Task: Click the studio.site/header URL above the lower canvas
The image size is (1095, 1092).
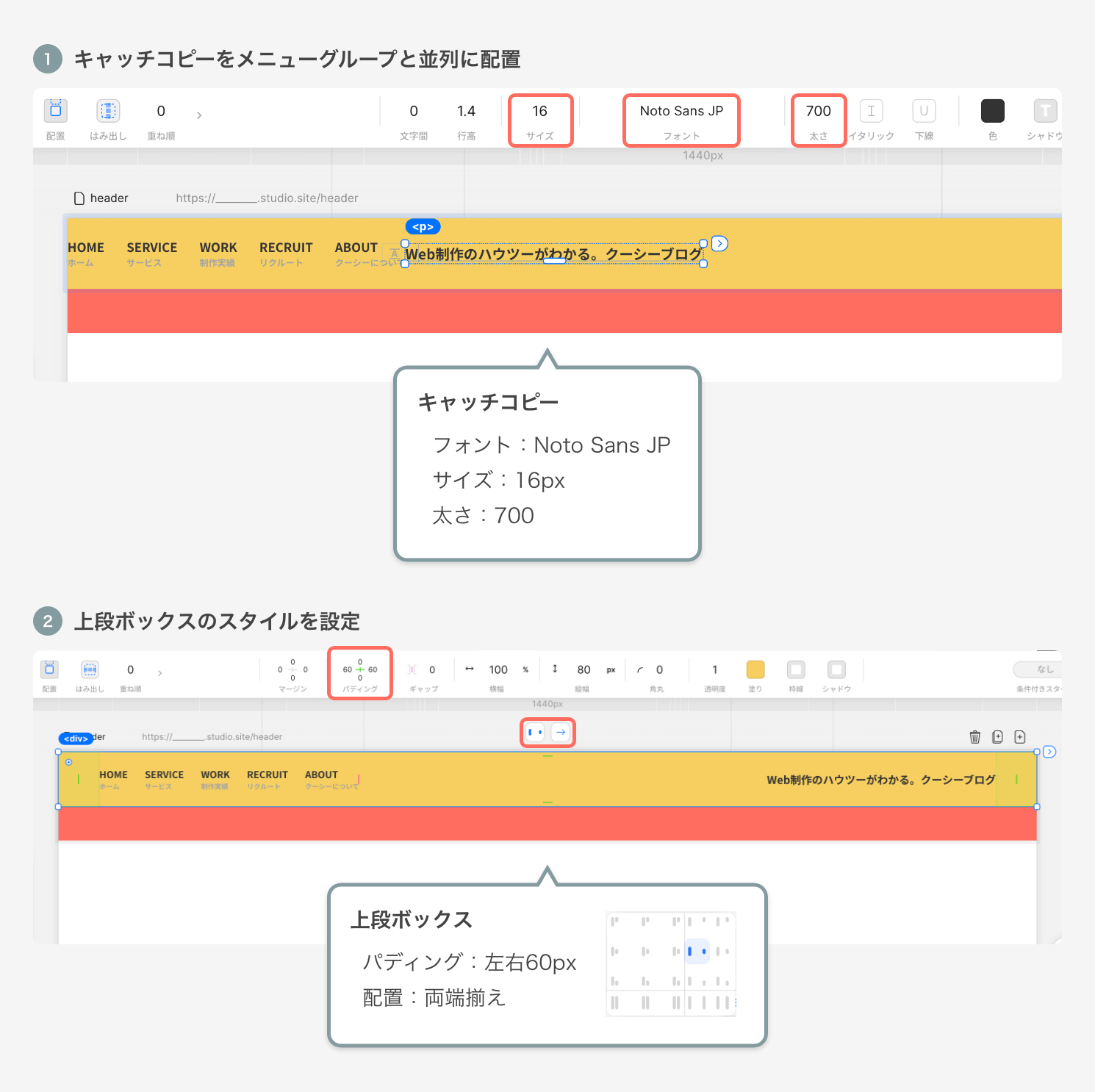Action: tap(212, 737)
